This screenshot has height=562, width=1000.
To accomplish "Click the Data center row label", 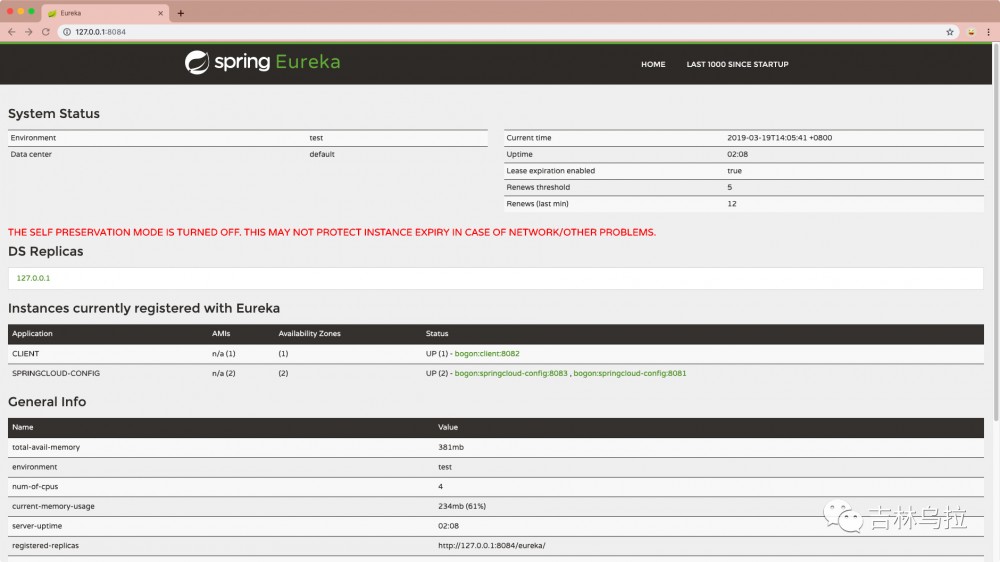I will (x=31, y=154).
